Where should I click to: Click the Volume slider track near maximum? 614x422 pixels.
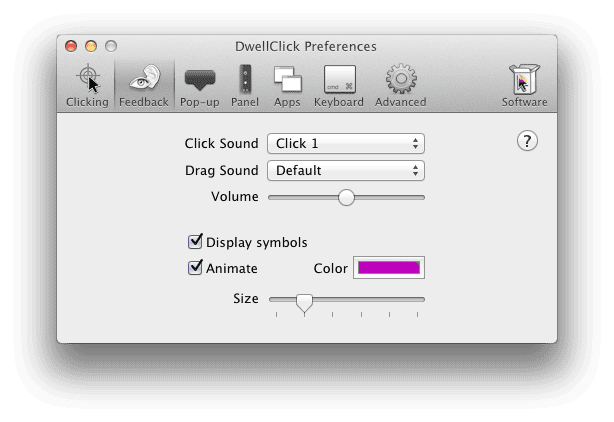[x=419, y=197]
